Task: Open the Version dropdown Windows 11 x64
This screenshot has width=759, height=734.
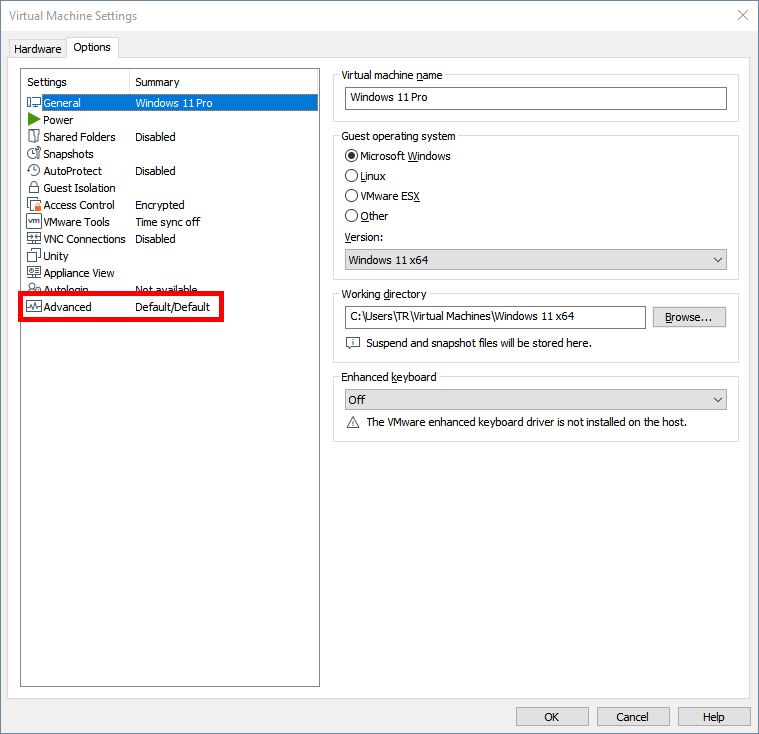Action: (535, 260)
